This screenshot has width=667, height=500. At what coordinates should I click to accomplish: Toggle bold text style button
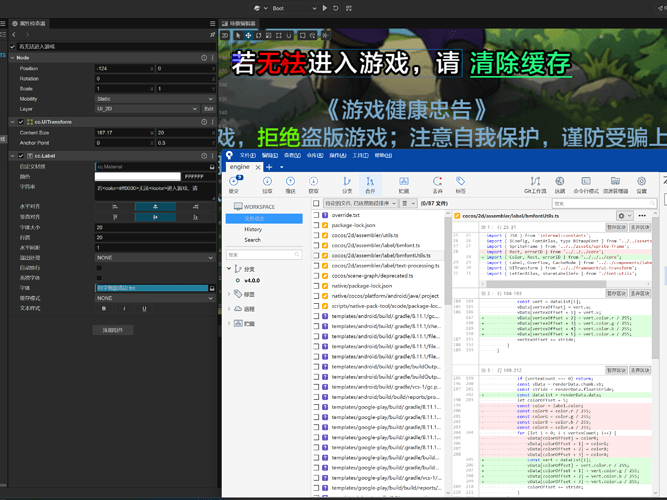tap(104, 309)
